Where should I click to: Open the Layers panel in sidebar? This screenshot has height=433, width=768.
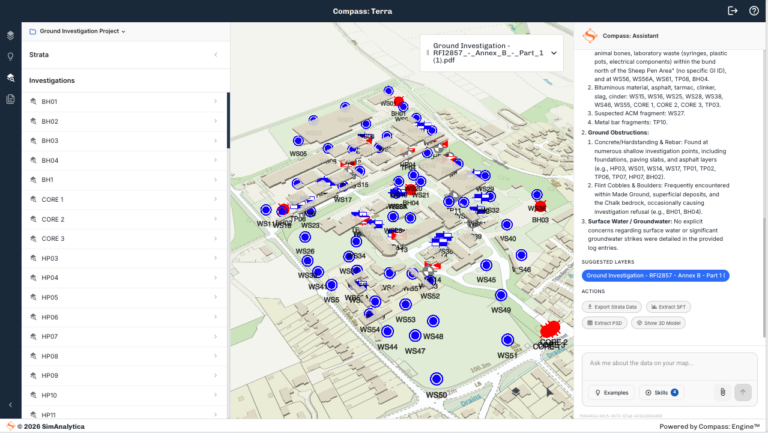[x=10, y=35]
